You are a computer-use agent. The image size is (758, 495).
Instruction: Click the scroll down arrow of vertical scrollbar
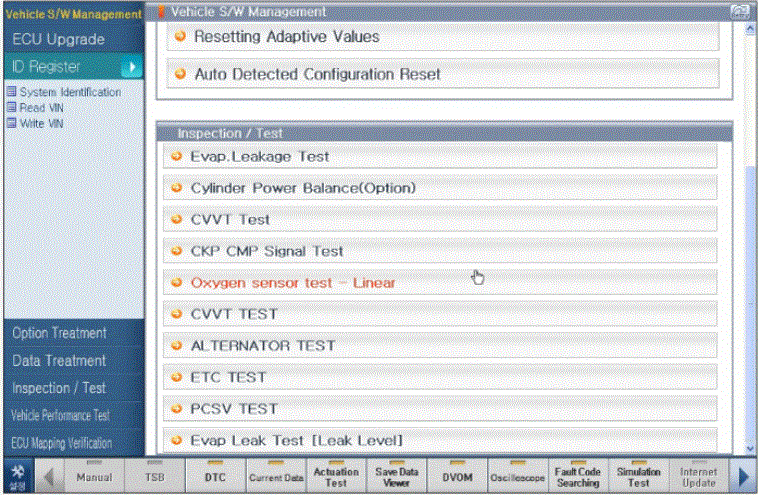tap(750, 448)
